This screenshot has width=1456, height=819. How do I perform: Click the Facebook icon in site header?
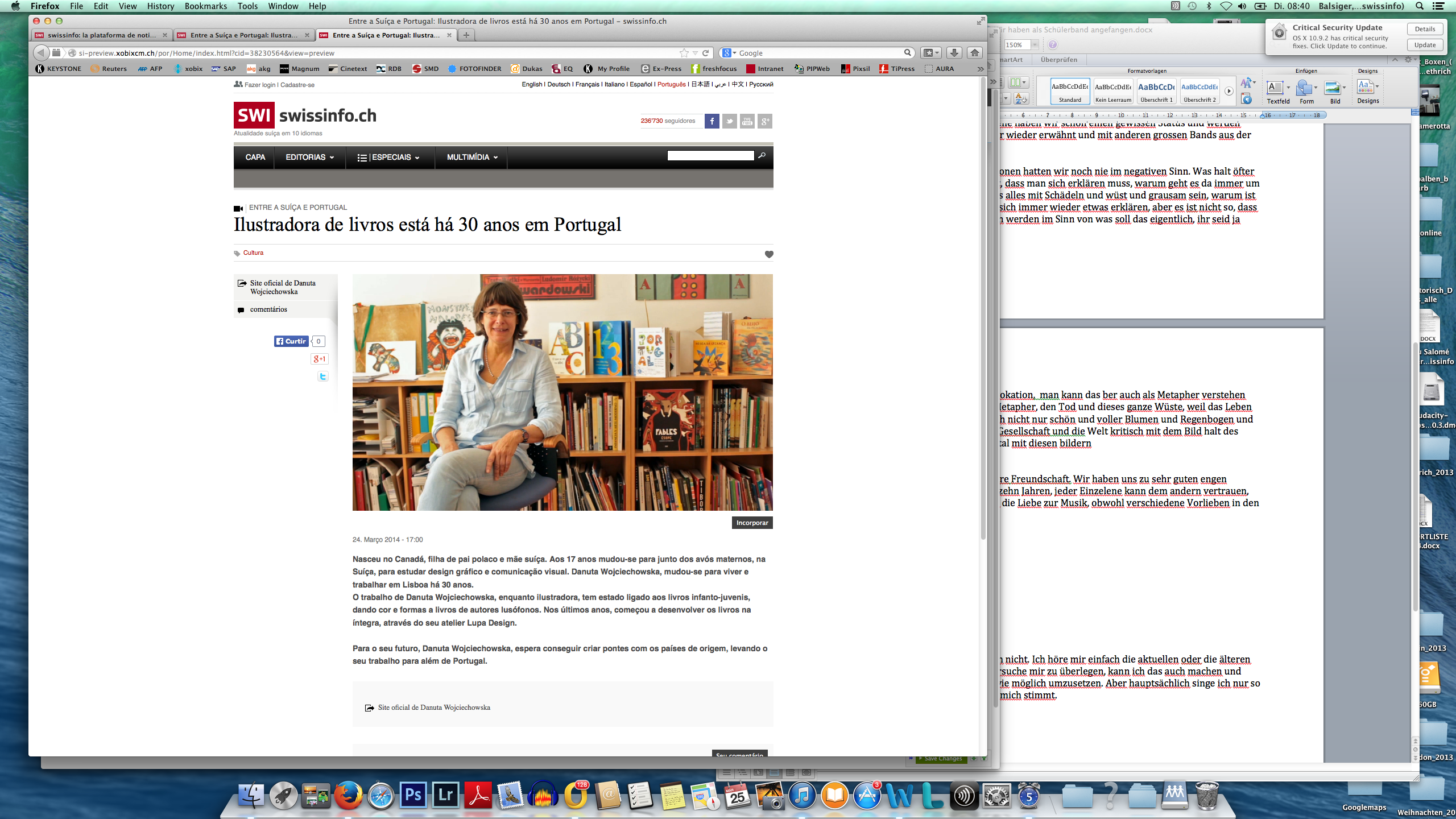coord(712,121)
